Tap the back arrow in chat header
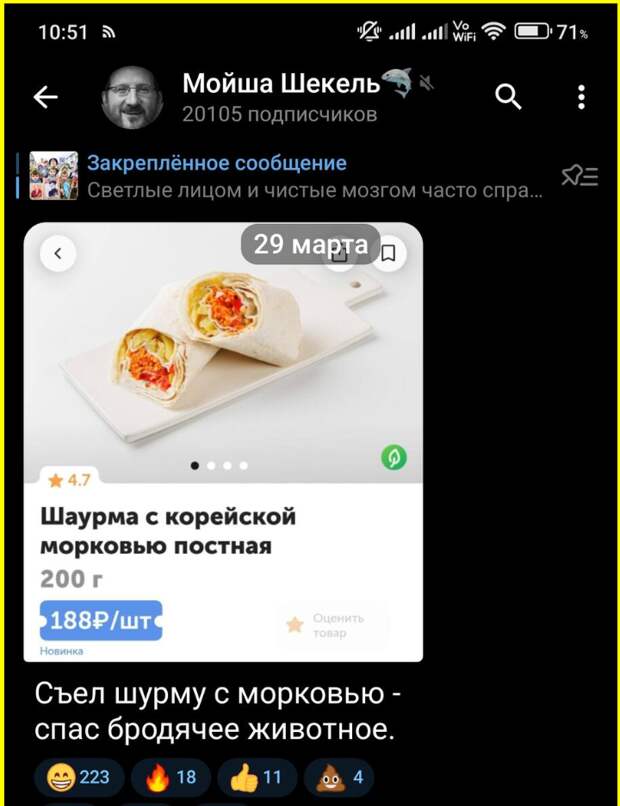 tap(45, 97)
